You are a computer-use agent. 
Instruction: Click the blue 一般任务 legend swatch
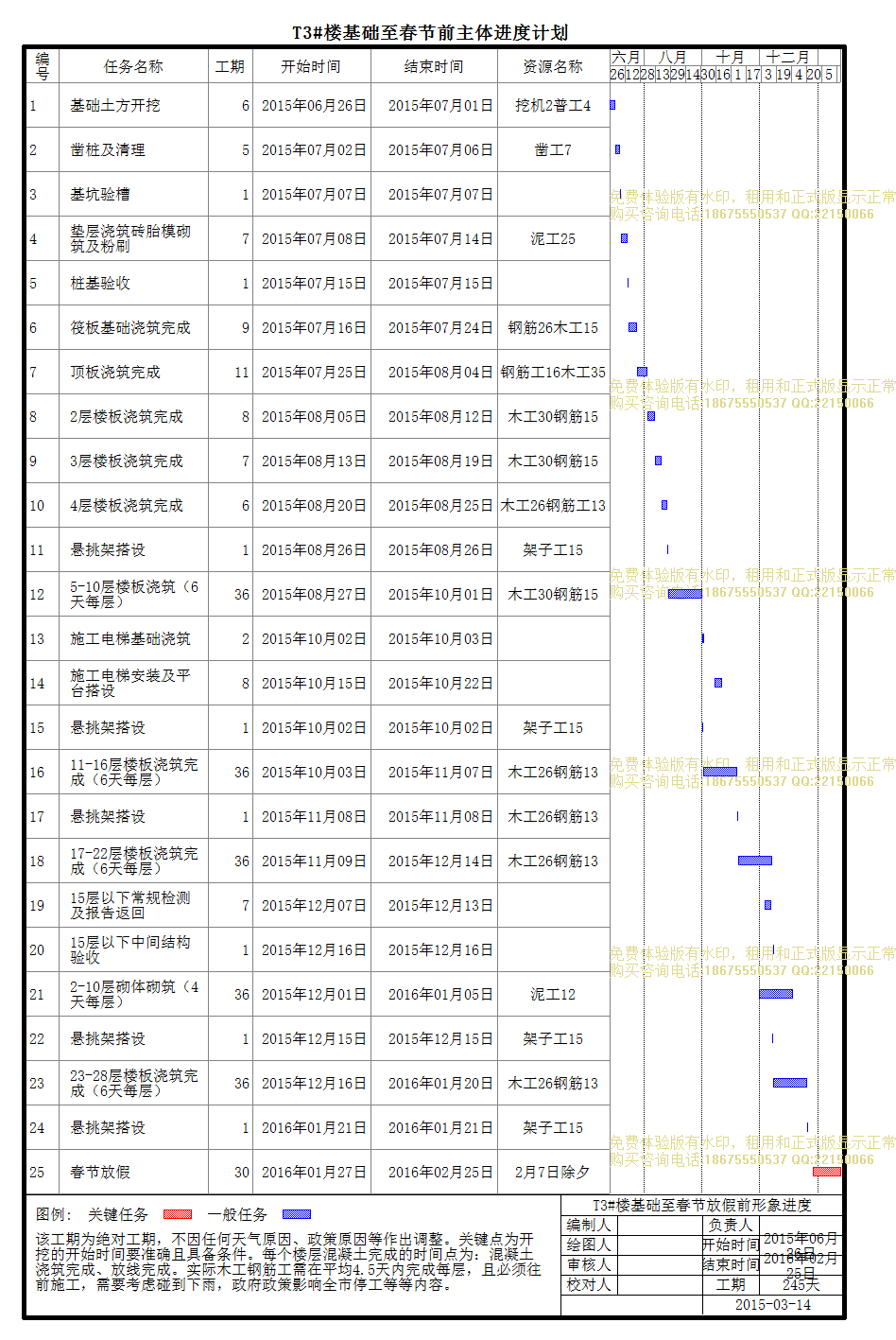pos(297,1214)
